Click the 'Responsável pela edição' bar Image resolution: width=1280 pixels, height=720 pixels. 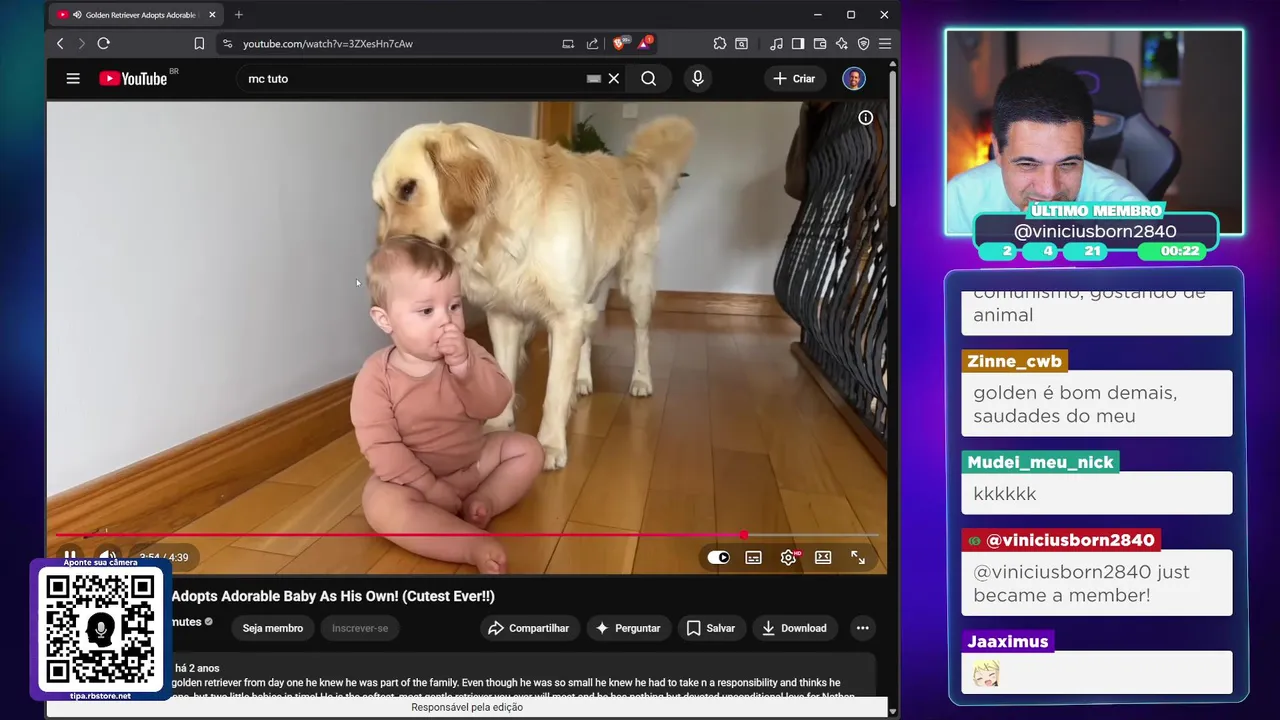tap(467, 707)
